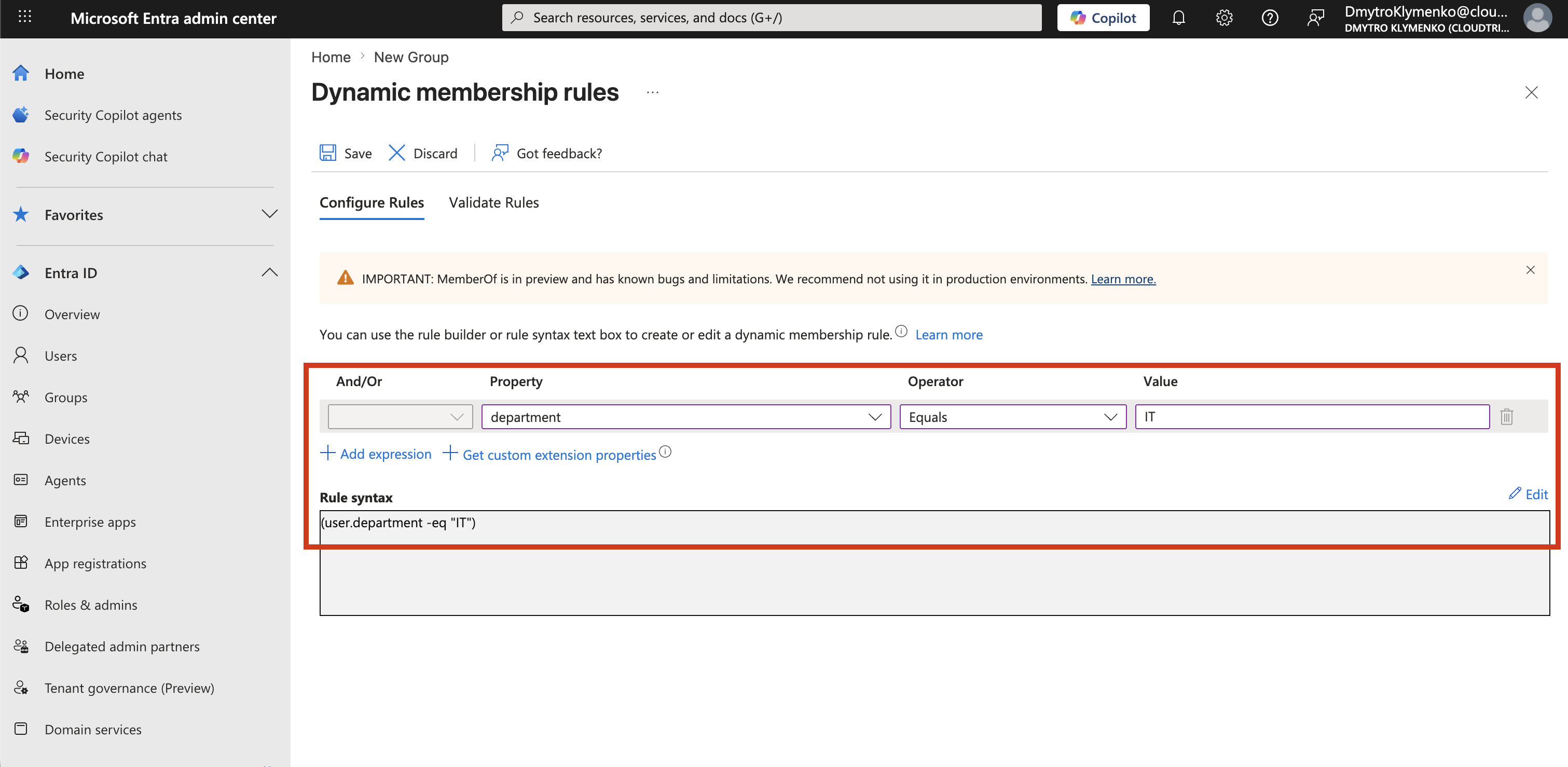Show info tooltip beside custom extension properties
The width and height of the screenshot is (1568, 767).
[665, 451]
